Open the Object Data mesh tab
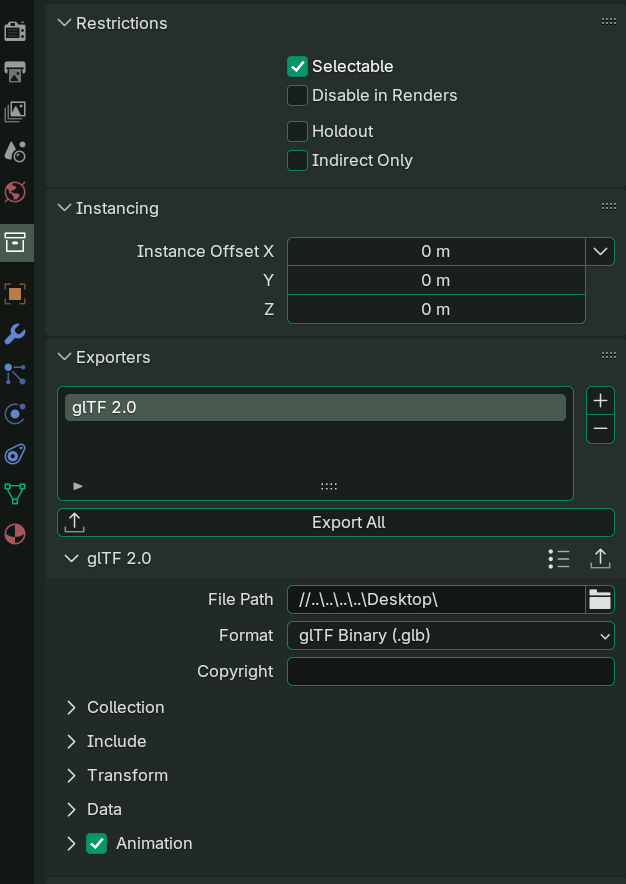Image resolution: width=626 pixels, height=884 pixels. click(15, 494)
